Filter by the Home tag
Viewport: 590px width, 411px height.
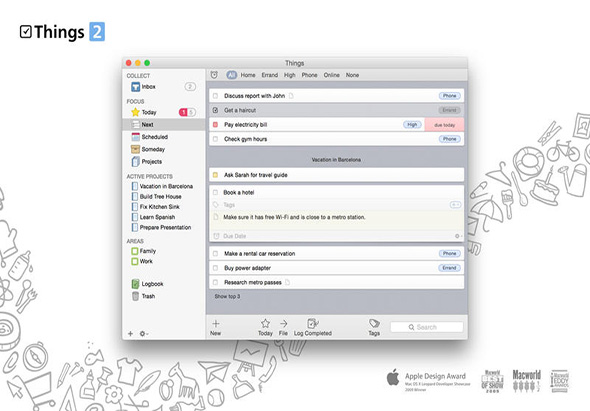click(248, 75)
